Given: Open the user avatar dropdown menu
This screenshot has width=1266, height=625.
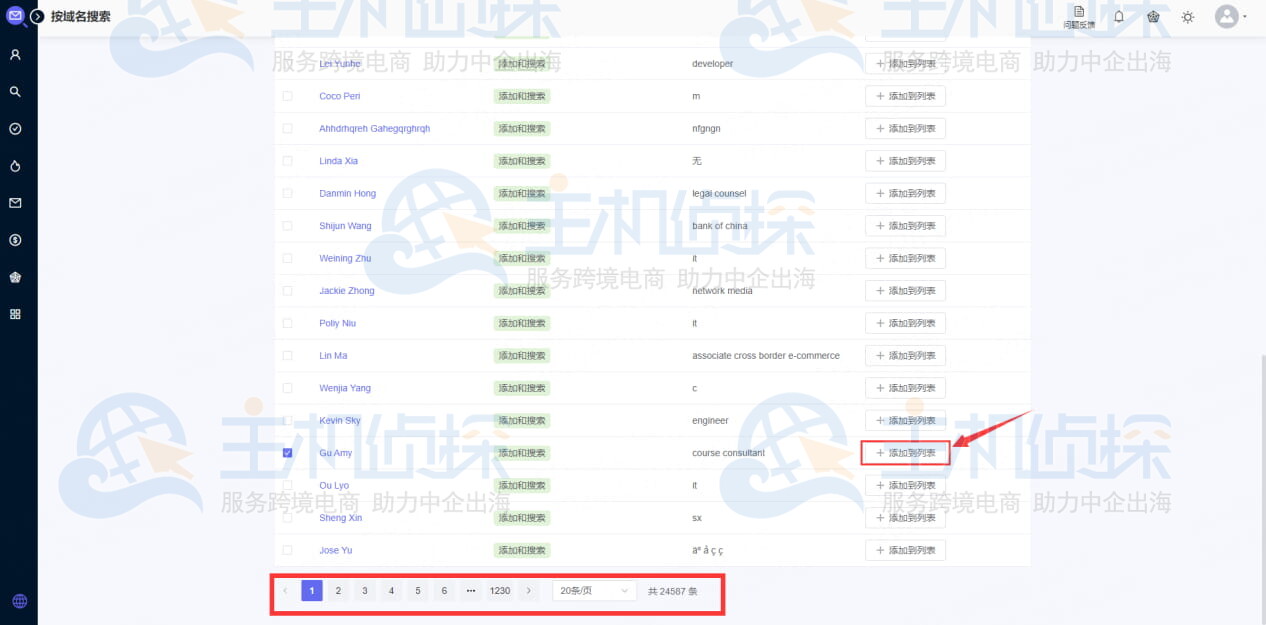Looking at the screenshot, I should [1226, 17].
